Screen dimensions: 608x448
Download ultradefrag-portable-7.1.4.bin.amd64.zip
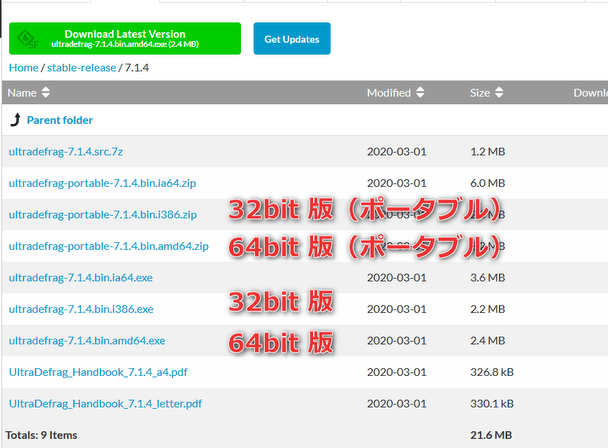[109, 246]
